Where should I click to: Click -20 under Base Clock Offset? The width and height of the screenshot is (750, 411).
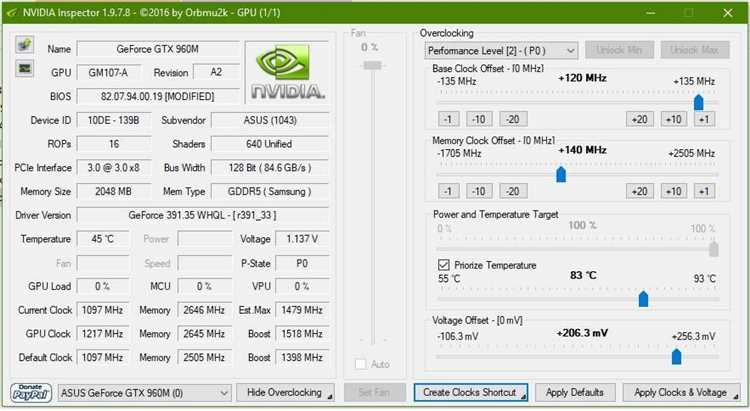coord(513,119)
